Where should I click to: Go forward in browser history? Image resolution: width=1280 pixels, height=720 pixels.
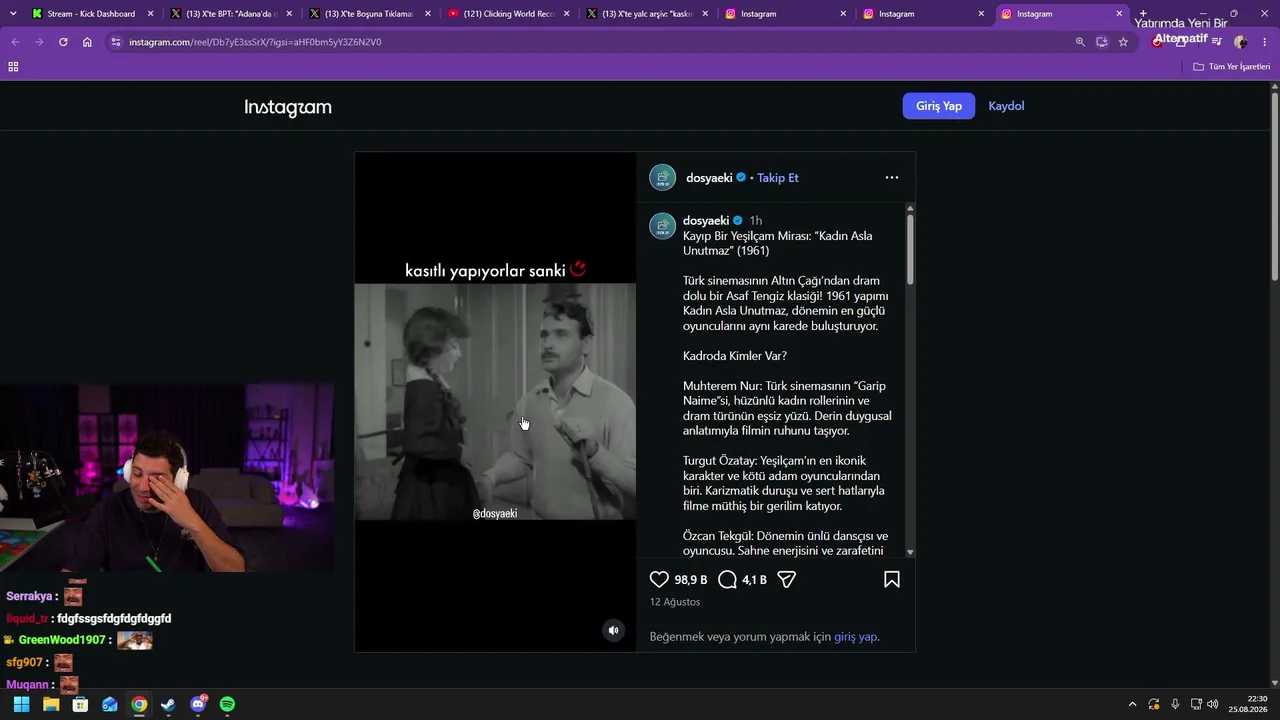(x=39, y=42)
